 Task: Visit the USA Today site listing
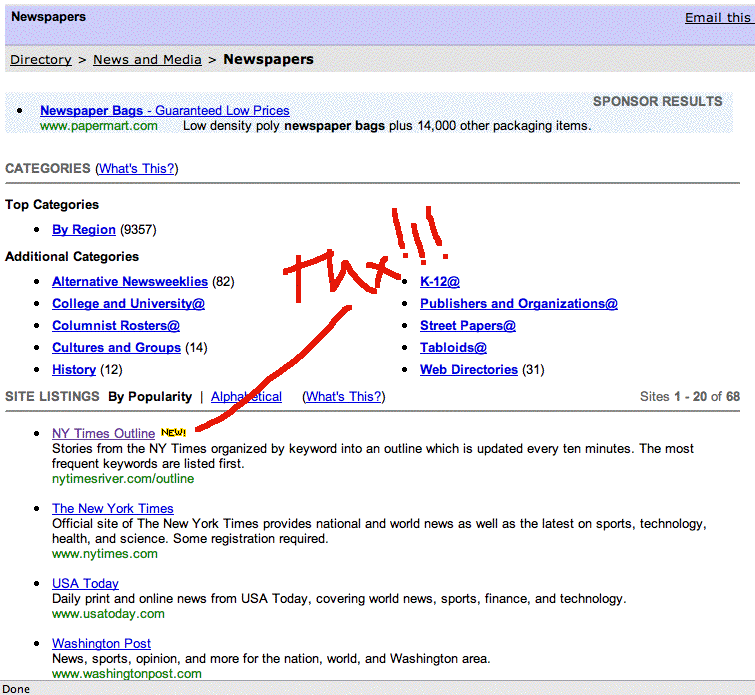click(85, 584)
